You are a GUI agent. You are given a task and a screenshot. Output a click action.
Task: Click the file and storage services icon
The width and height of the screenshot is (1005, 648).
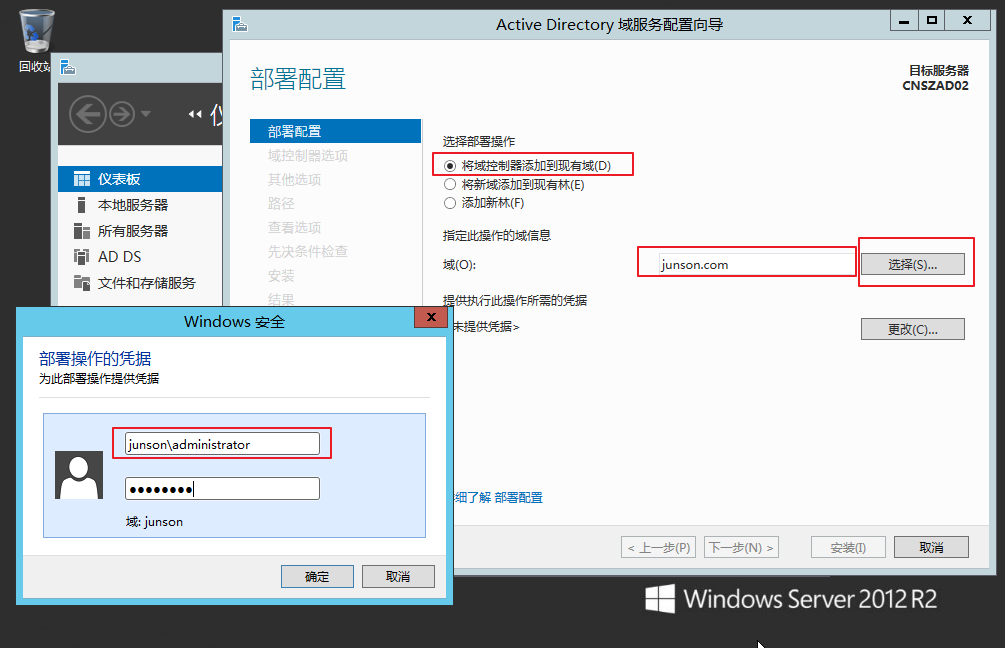tap(81, 283)
